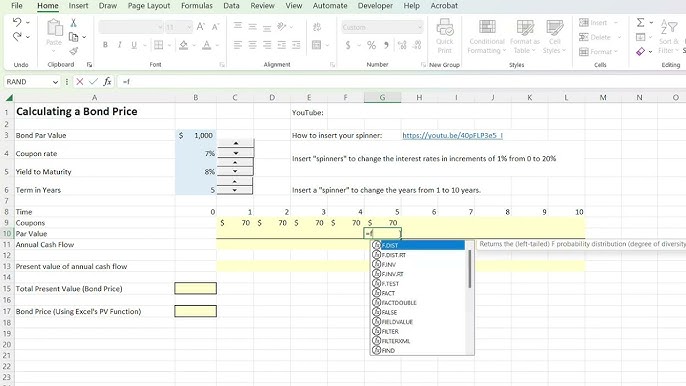Open the youtu.be spinner tutorial link
The width and height of the screenshot is (686, 386).
click(452, 135)
